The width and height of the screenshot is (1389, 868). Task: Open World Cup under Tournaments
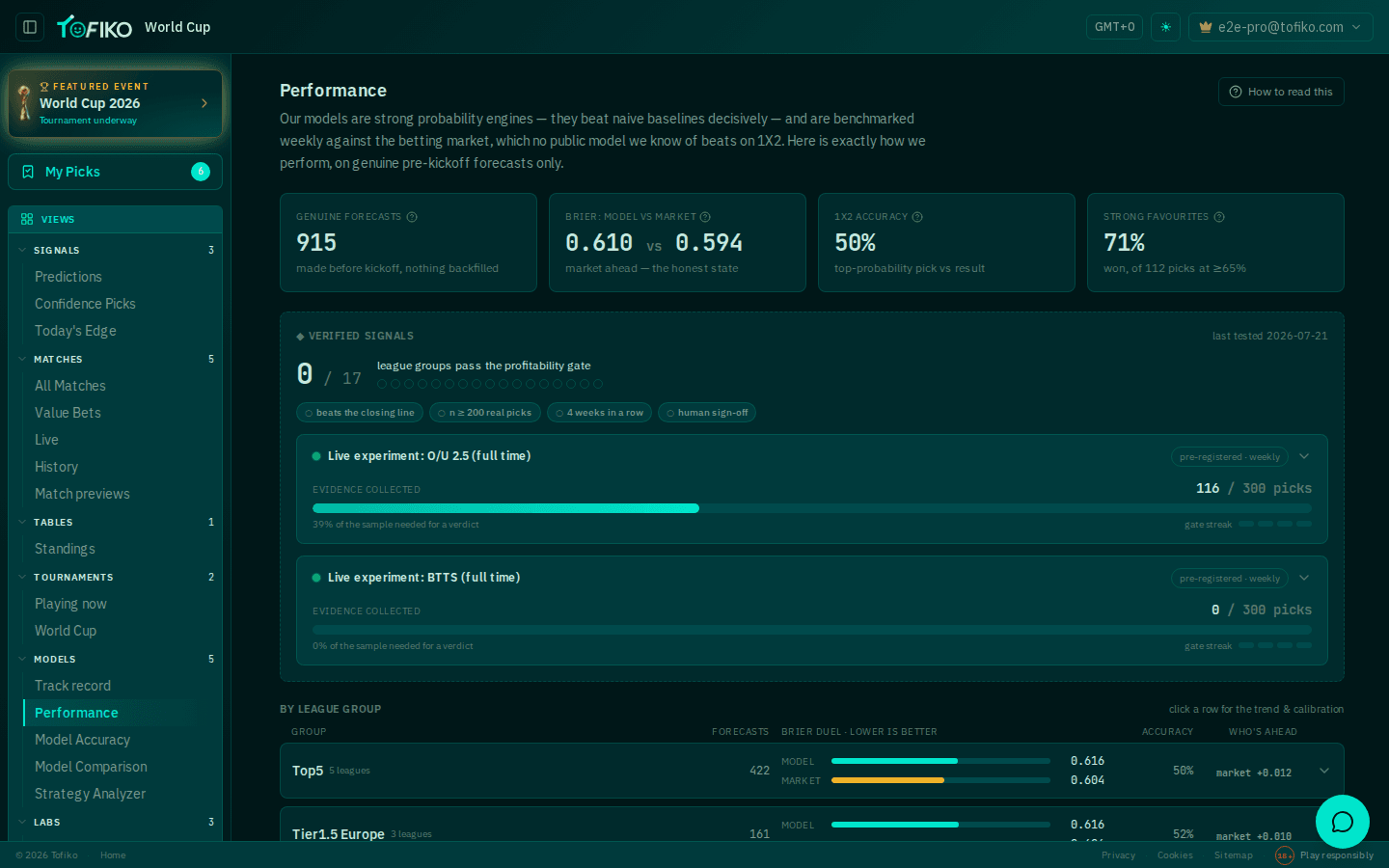[66, 631]
